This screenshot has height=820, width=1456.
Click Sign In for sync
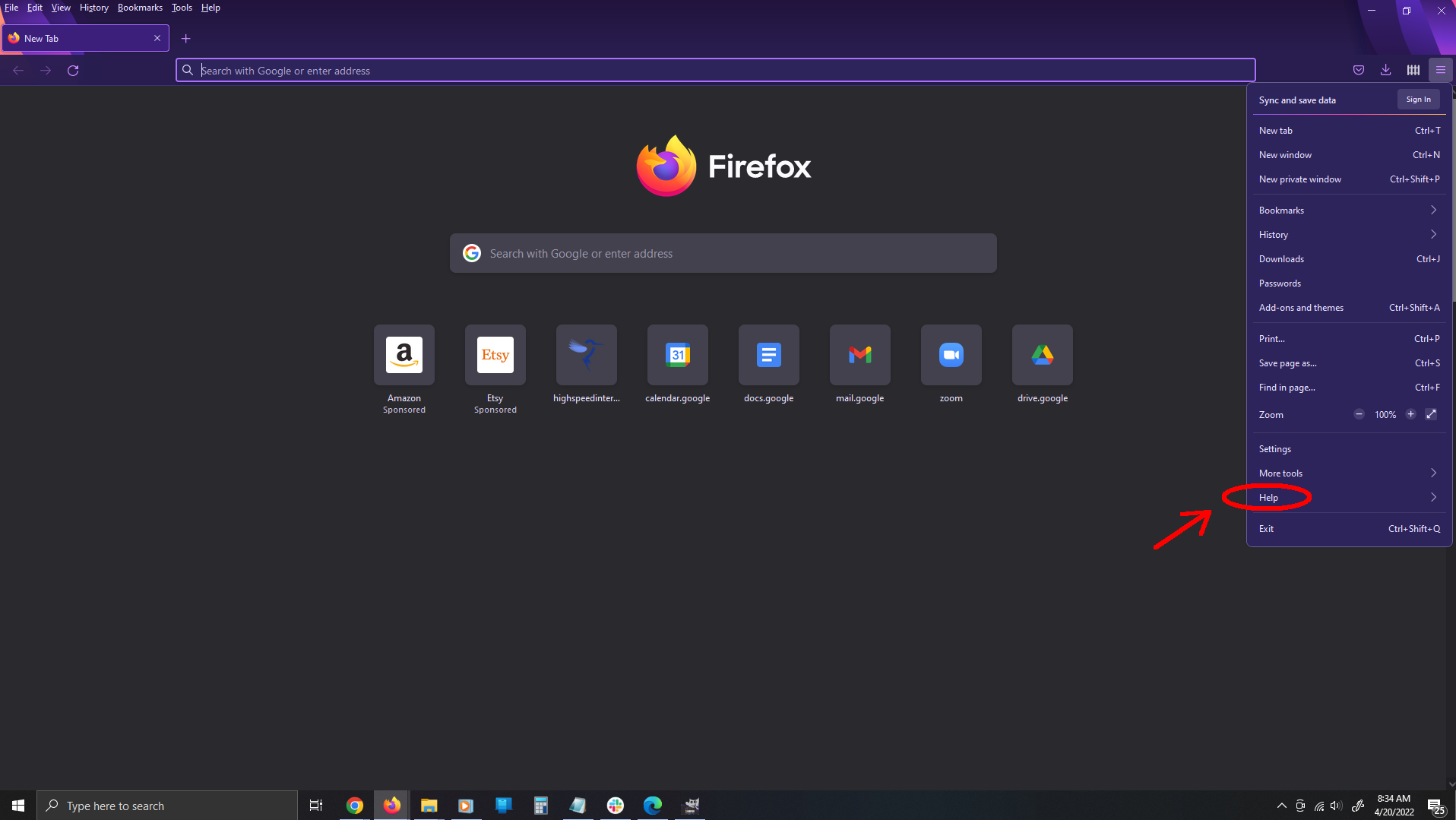click(x=1418, y=100)
